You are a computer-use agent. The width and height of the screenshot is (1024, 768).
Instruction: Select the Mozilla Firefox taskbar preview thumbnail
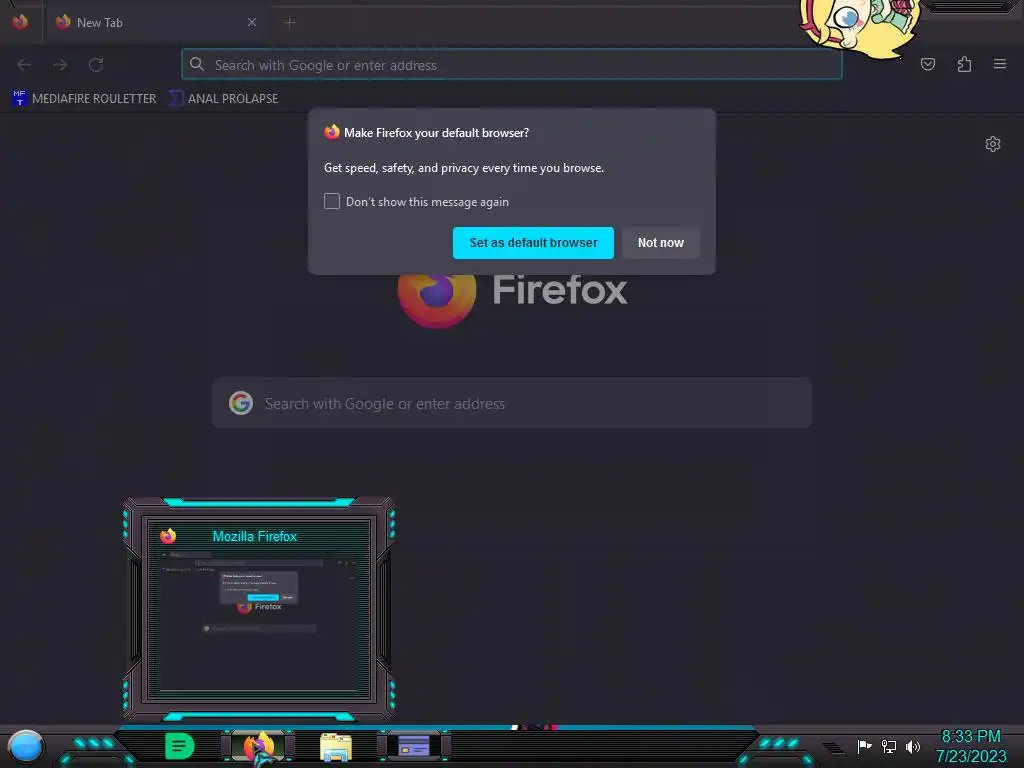tap(259, 609)
